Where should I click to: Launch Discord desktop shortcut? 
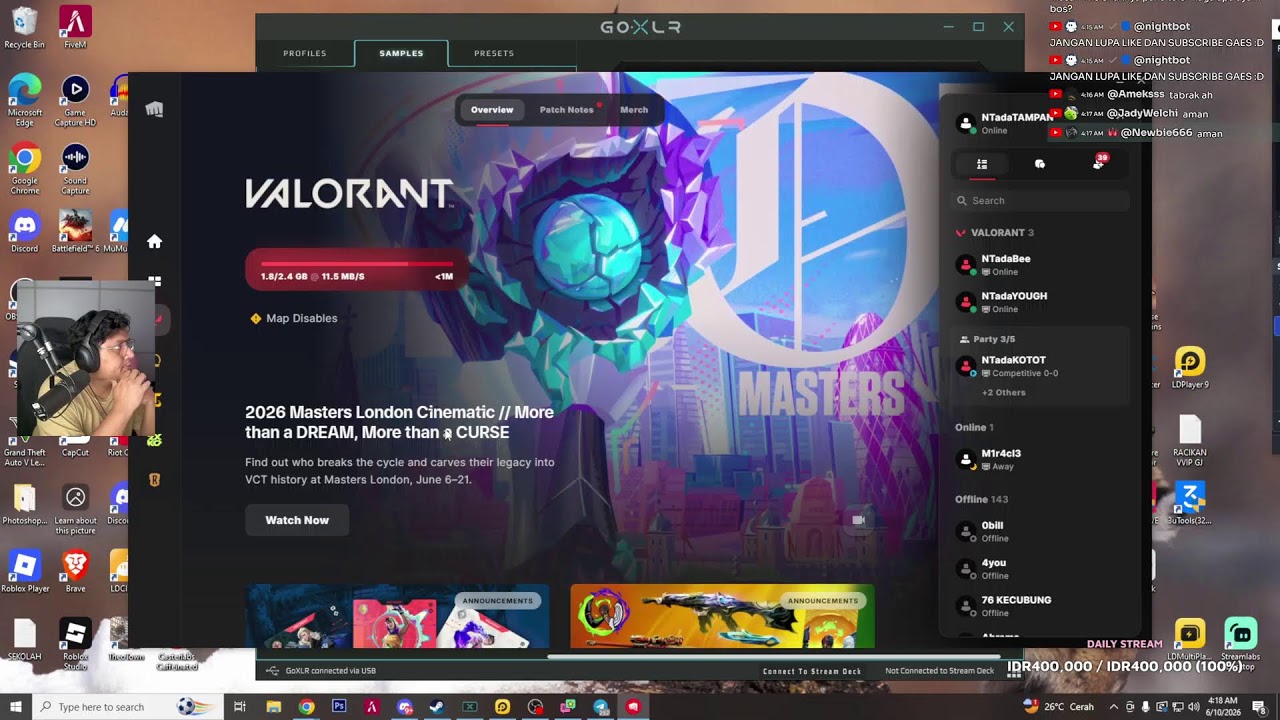coord(24,232)
